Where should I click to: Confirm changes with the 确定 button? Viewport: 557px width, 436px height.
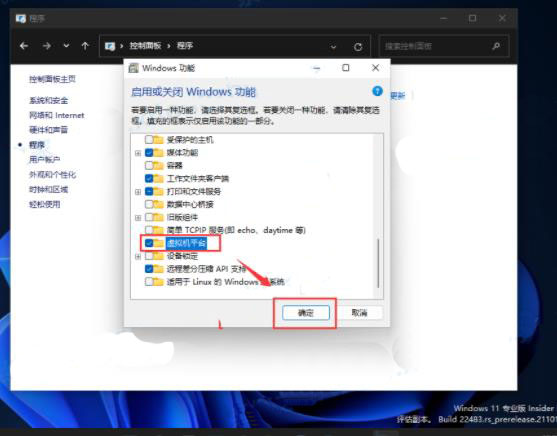tap(306, 313)
